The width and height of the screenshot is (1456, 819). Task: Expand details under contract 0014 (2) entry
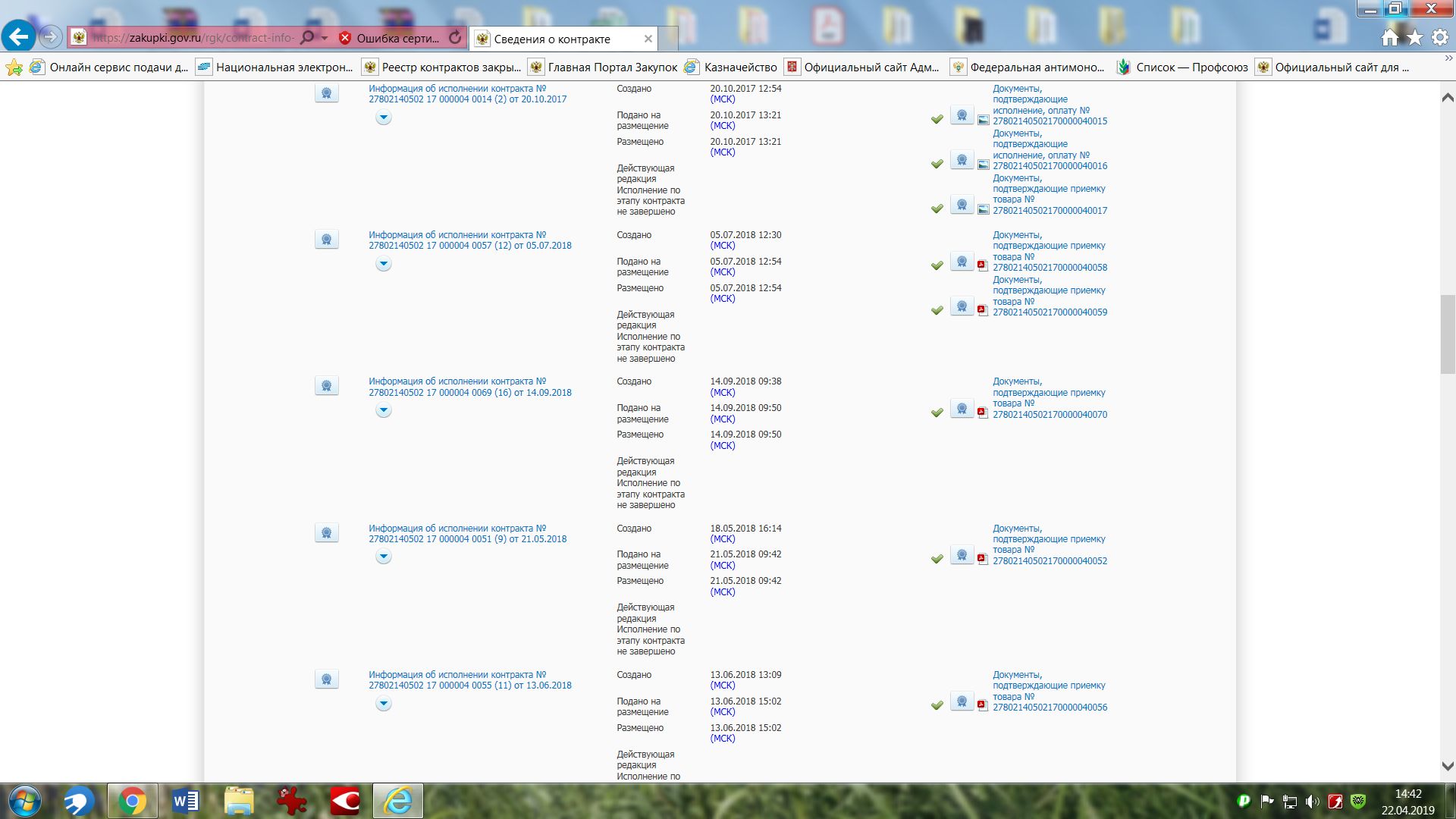384,118
